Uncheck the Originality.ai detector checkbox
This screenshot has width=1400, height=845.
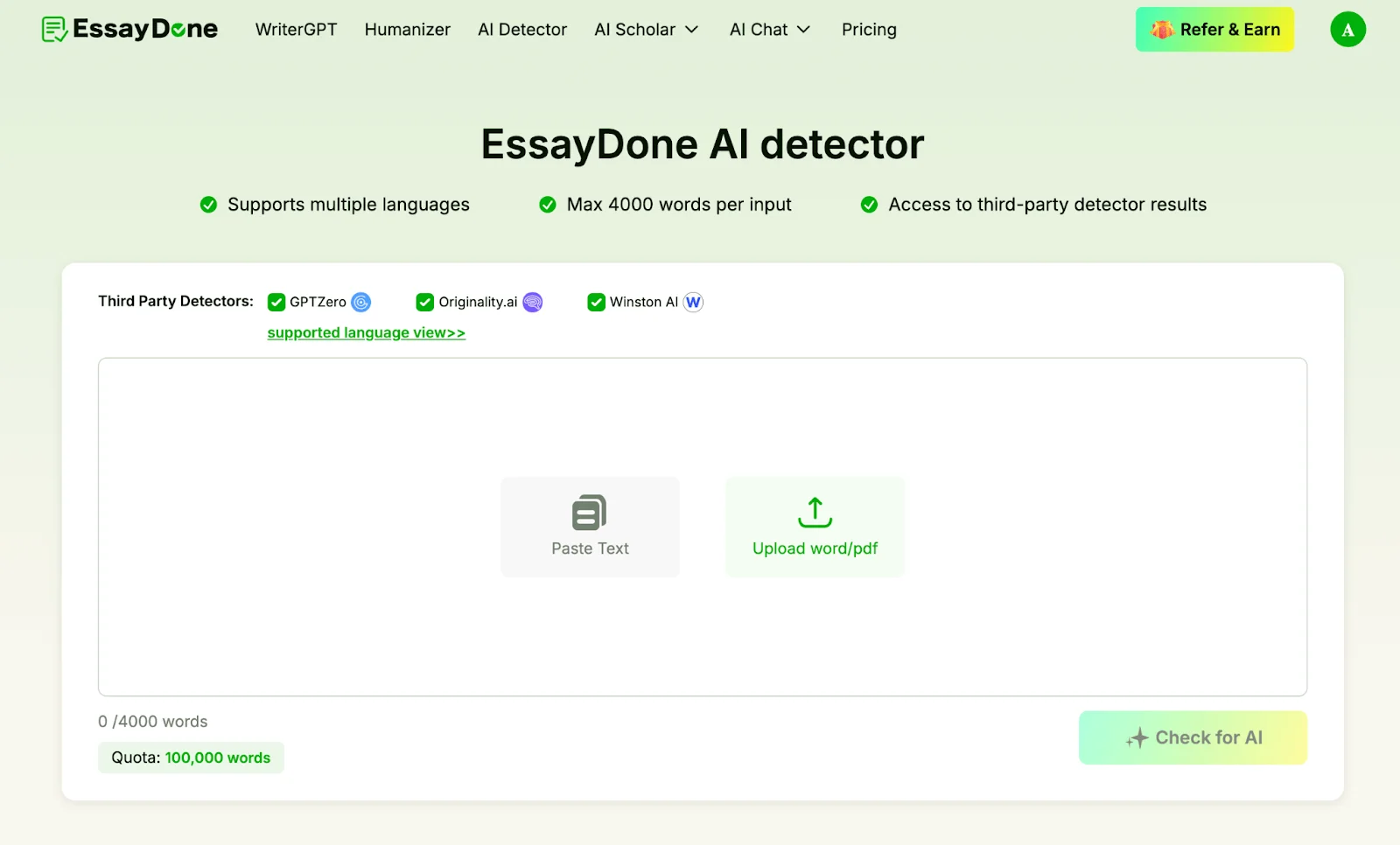[425, 302]
